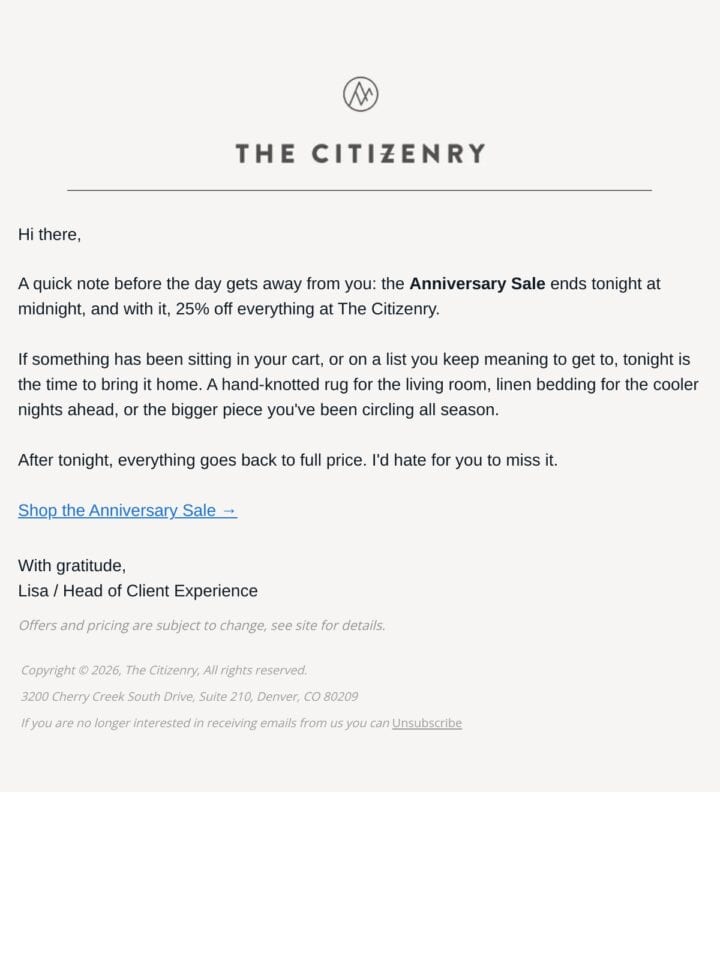Click the THE CITIZENRY wordmark
720x960 pixels.
tap(361, 154)
